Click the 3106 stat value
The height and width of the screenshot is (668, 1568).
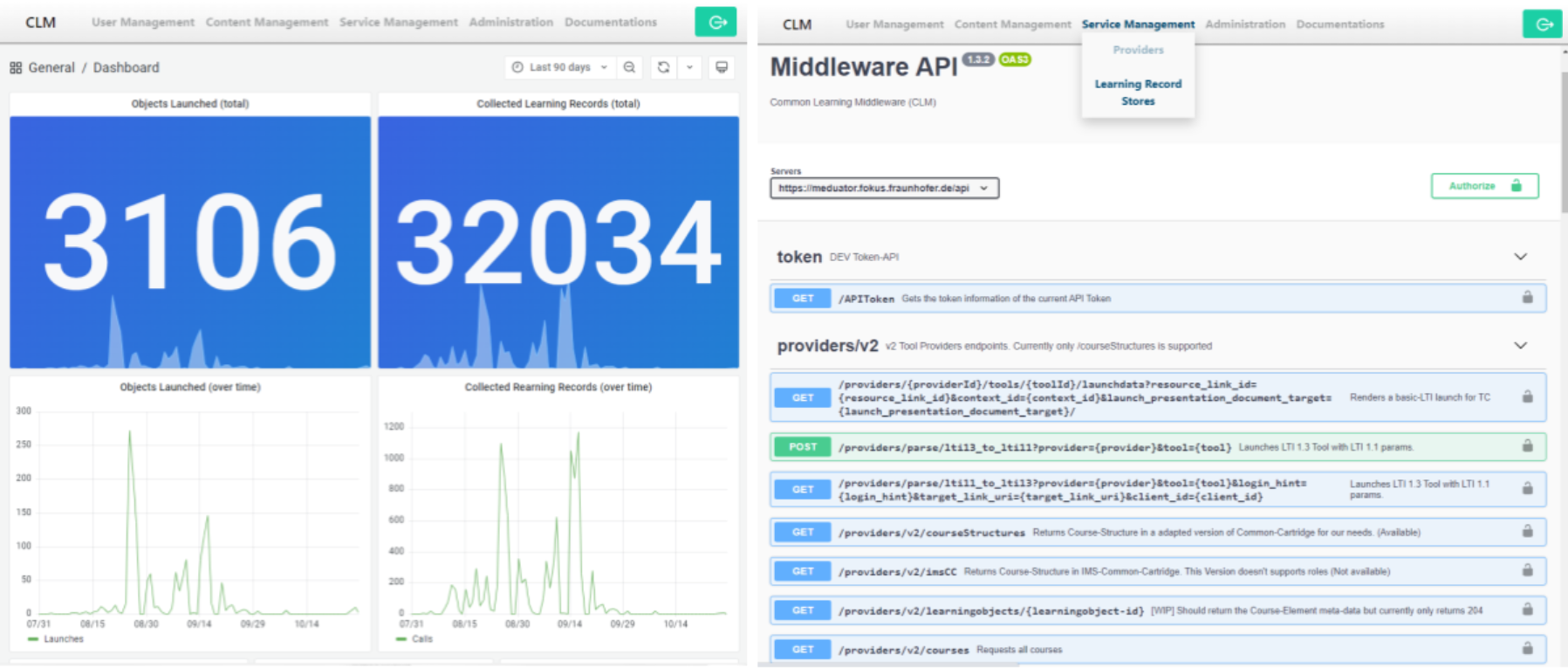(190, 242)
